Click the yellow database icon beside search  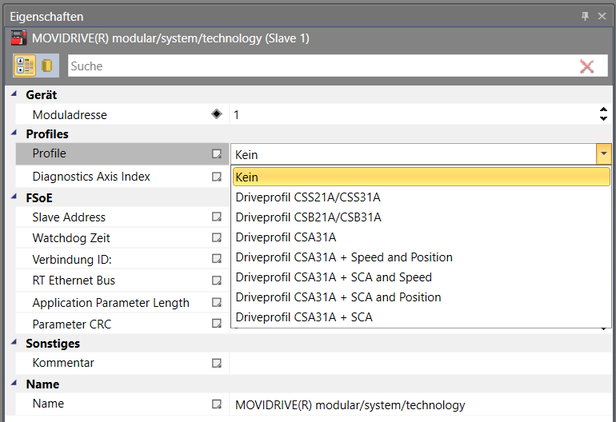47,66
